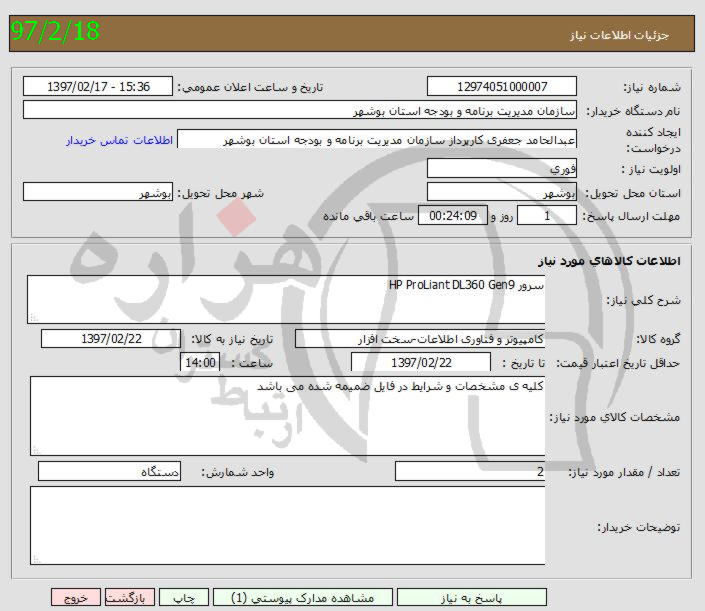Open attached documents 'مشاهده مدارک پیوستی (1)'

click(x=303, y=598)
